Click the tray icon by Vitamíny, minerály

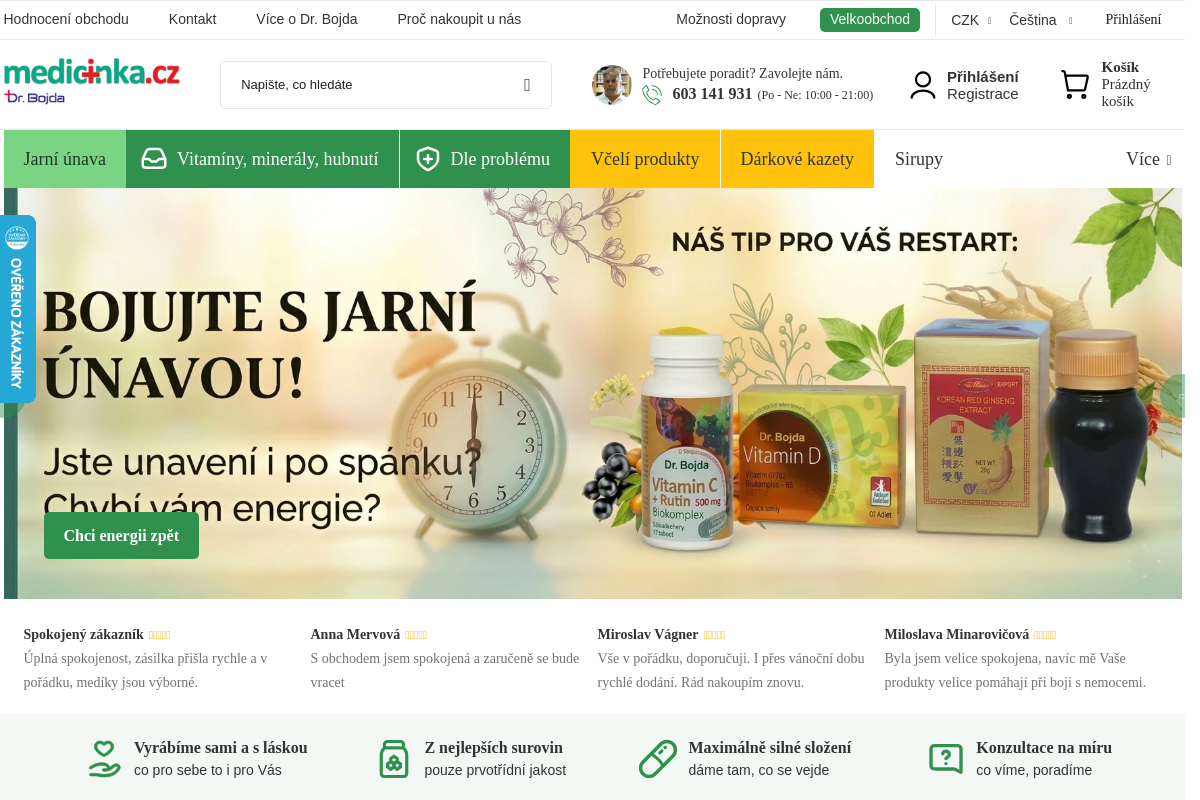coord(154,159)
